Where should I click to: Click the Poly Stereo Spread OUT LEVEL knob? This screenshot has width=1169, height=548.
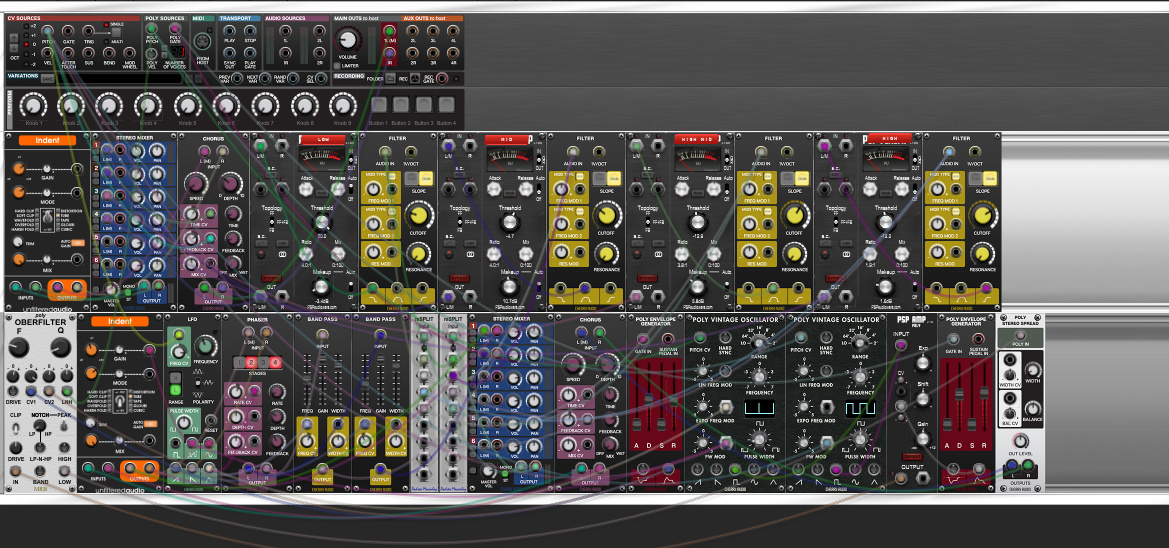(x=1021, y=441)
